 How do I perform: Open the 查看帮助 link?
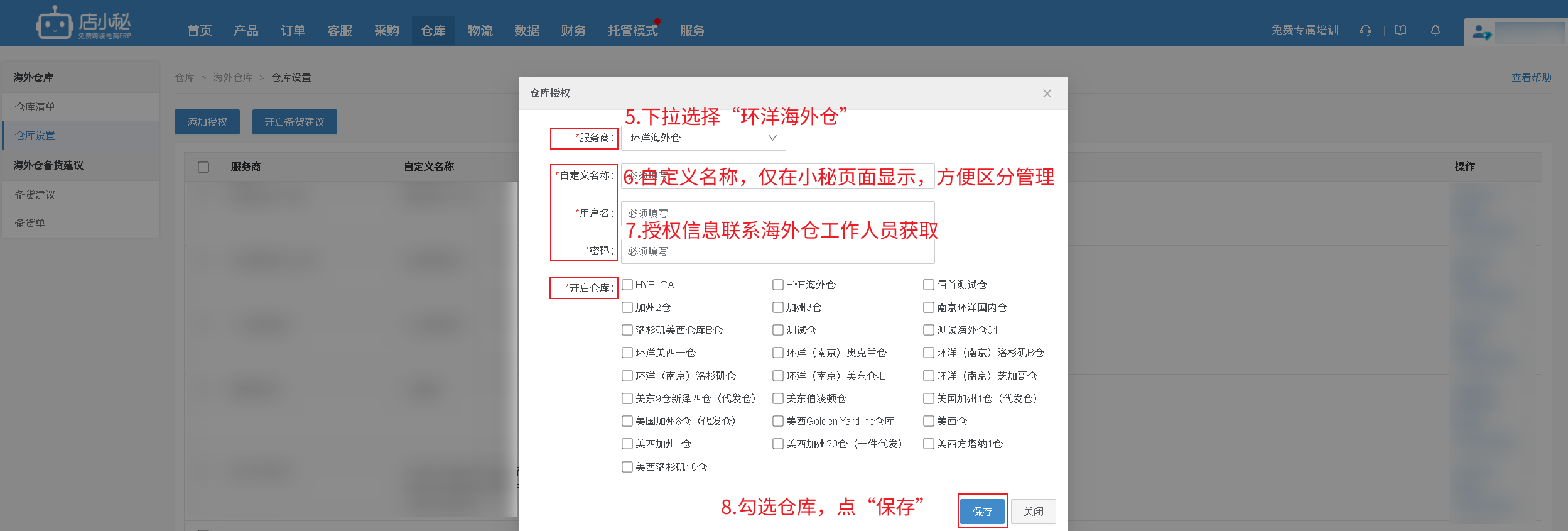1531,77
